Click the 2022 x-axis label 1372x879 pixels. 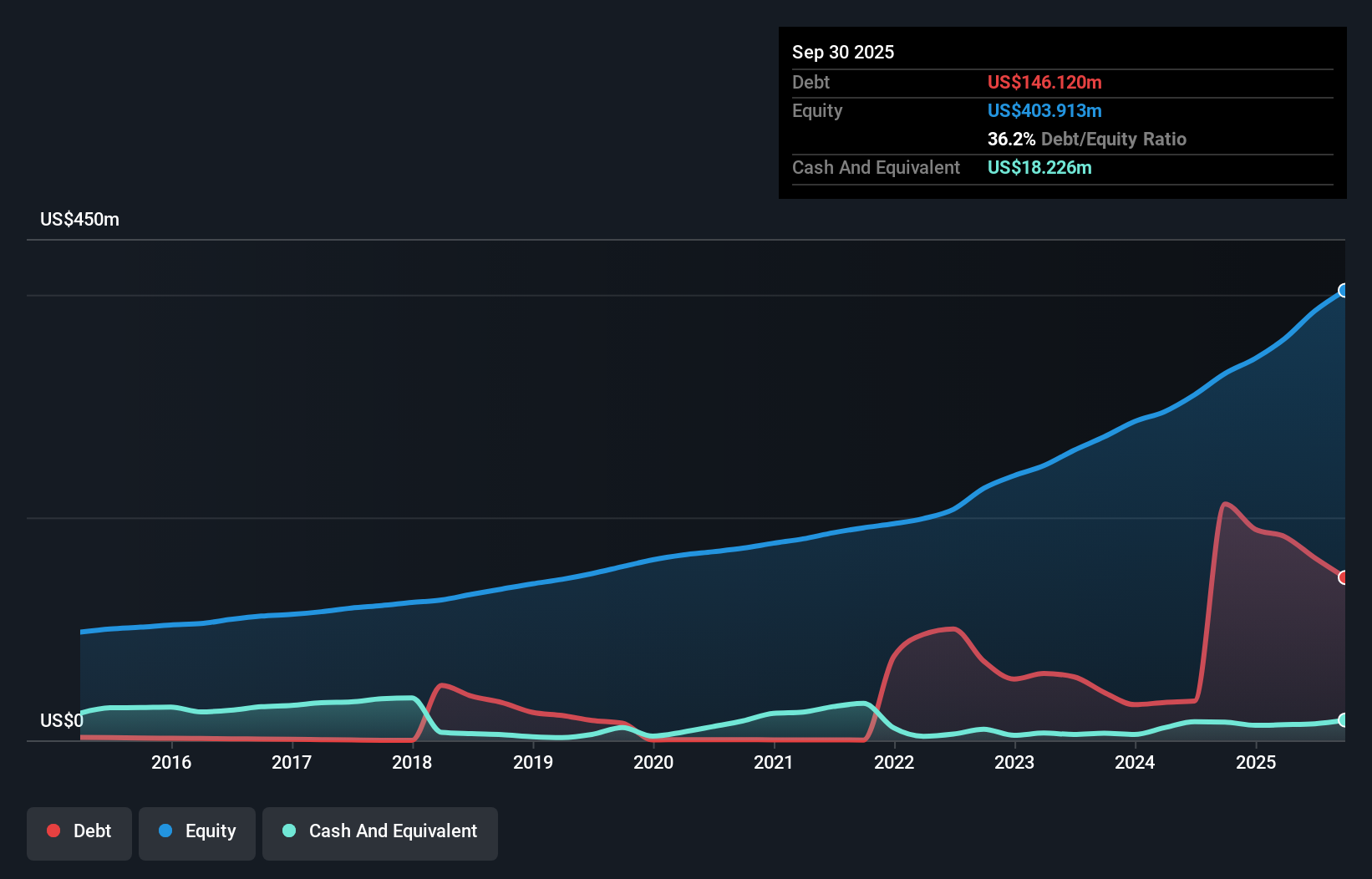894,762
